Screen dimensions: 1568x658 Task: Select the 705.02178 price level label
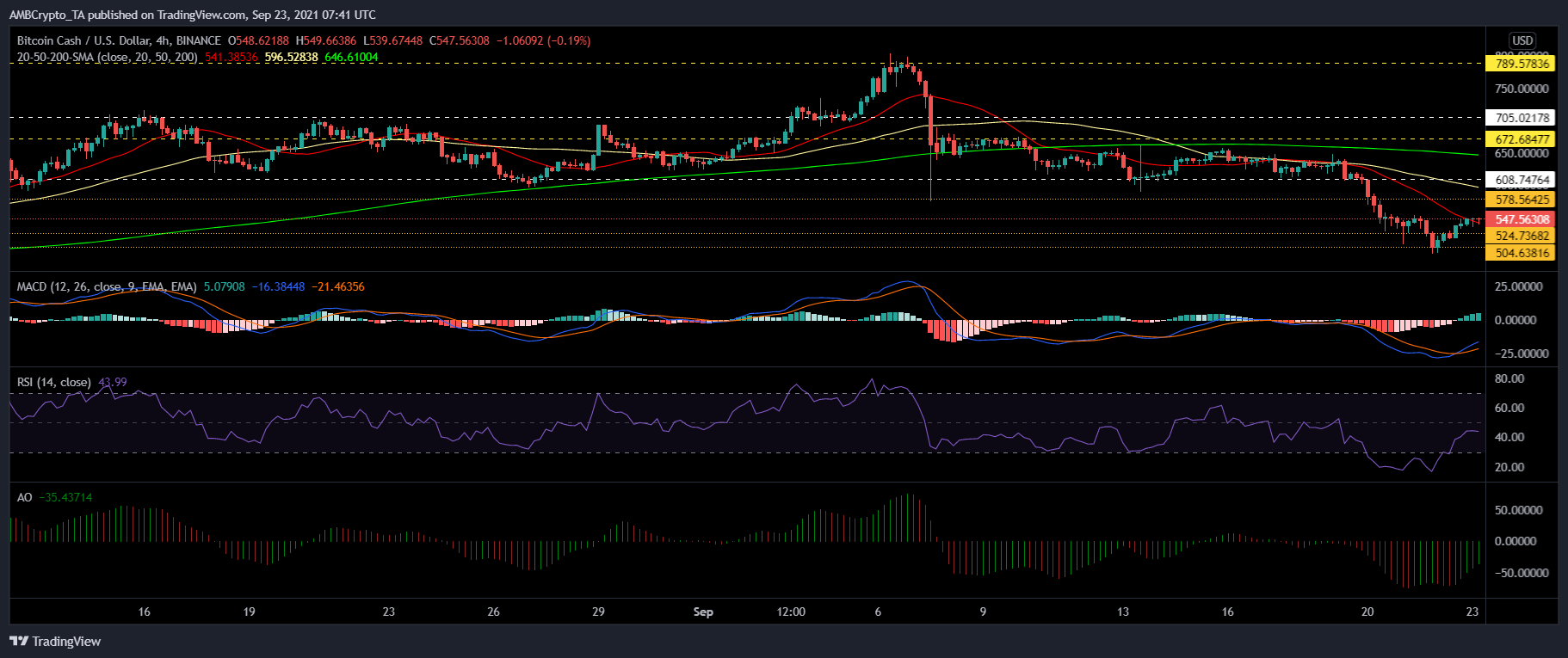point(1521,118)
